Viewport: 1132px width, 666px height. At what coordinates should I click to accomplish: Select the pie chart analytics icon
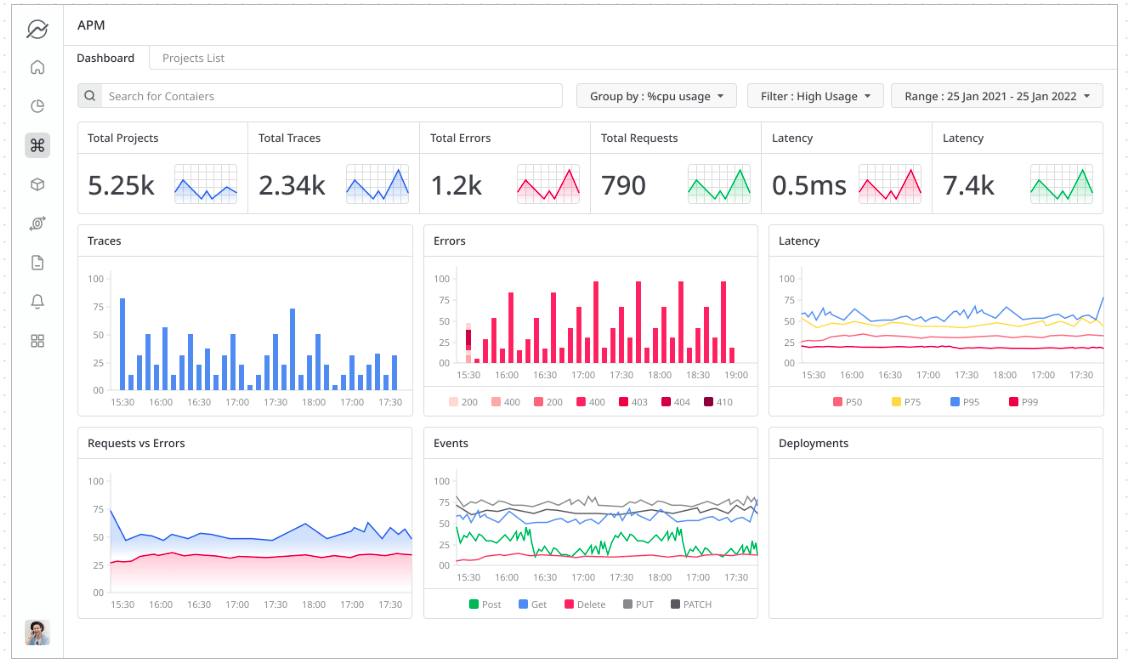click(37, 106)
